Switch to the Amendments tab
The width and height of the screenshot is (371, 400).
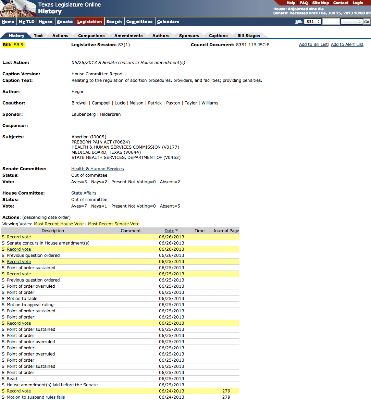click(128, 35)
